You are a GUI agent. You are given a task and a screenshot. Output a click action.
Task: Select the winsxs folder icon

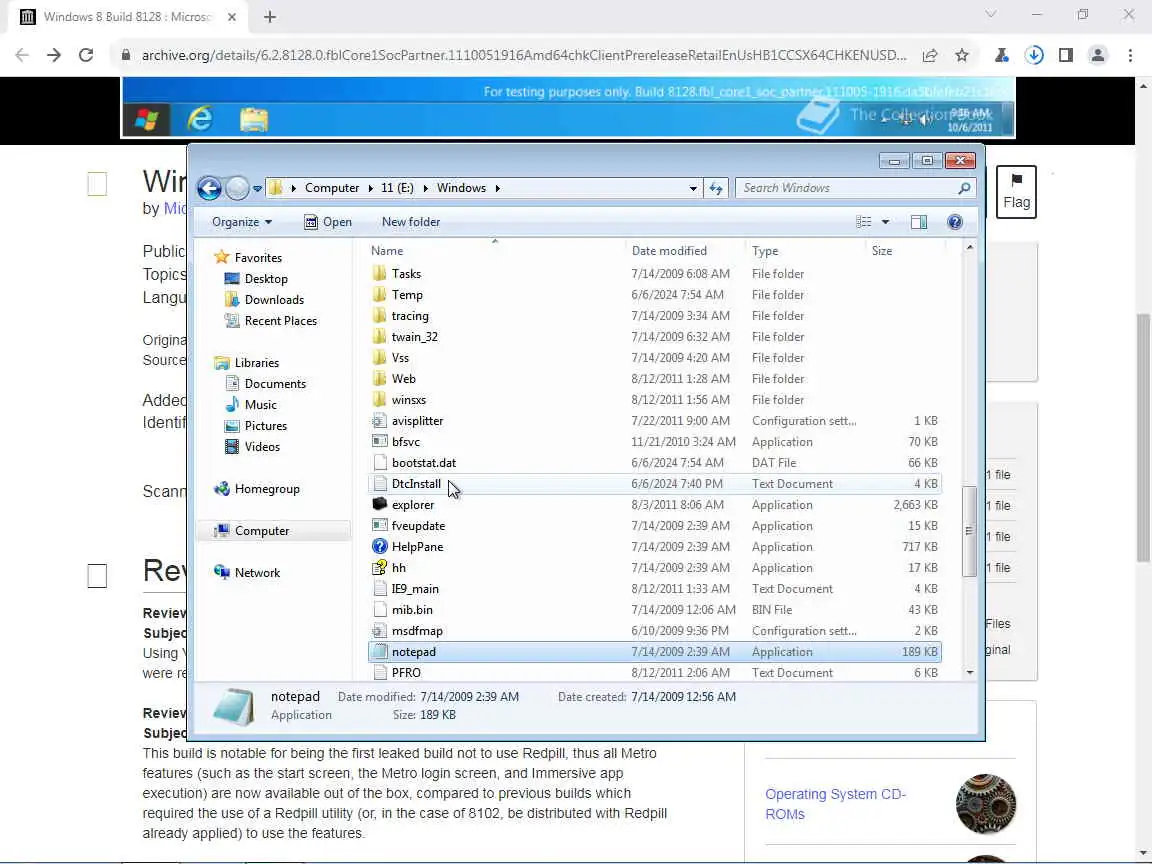coord(379,400)
